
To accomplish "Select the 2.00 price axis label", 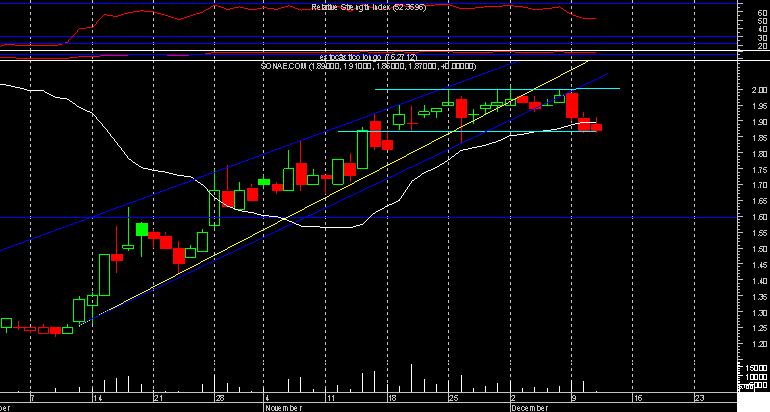I will pyautogui.click(x=760, y=90).
